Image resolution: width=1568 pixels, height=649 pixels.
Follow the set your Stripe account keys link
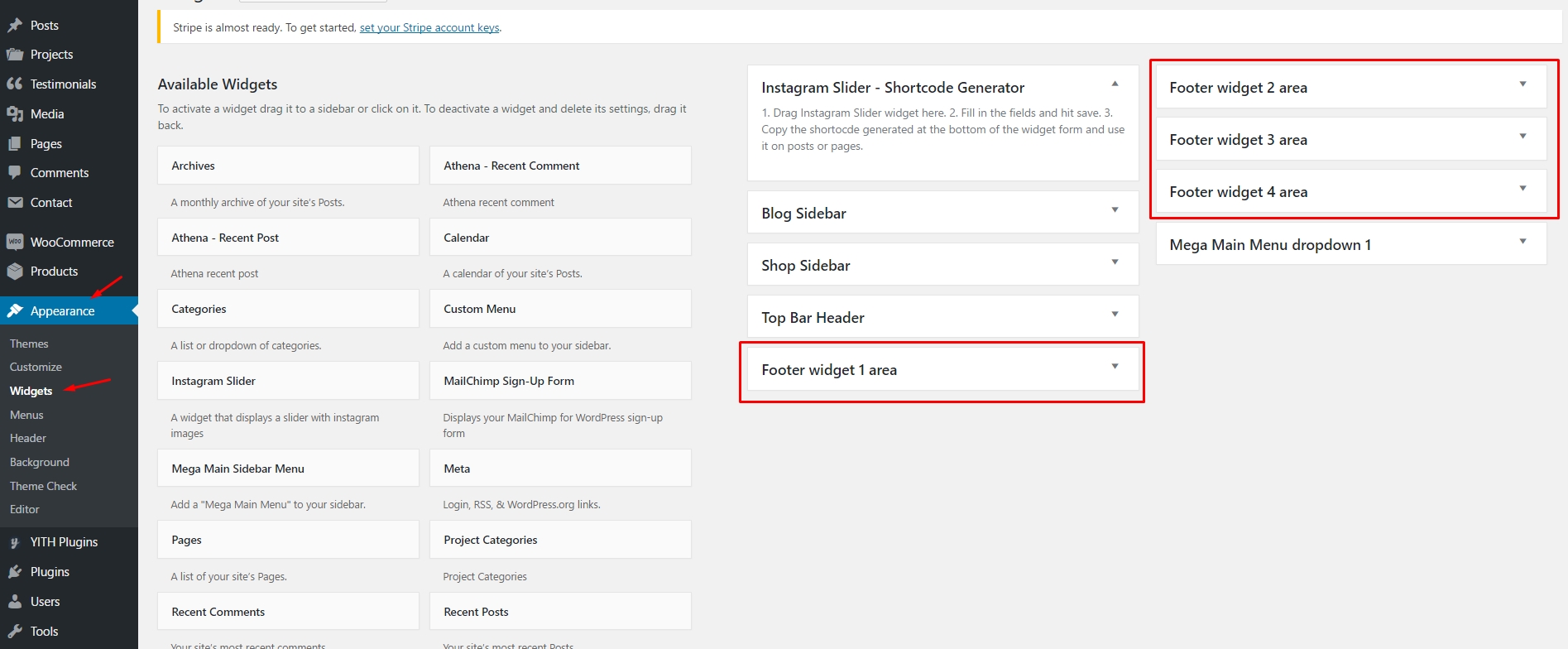tap(429, 27)
